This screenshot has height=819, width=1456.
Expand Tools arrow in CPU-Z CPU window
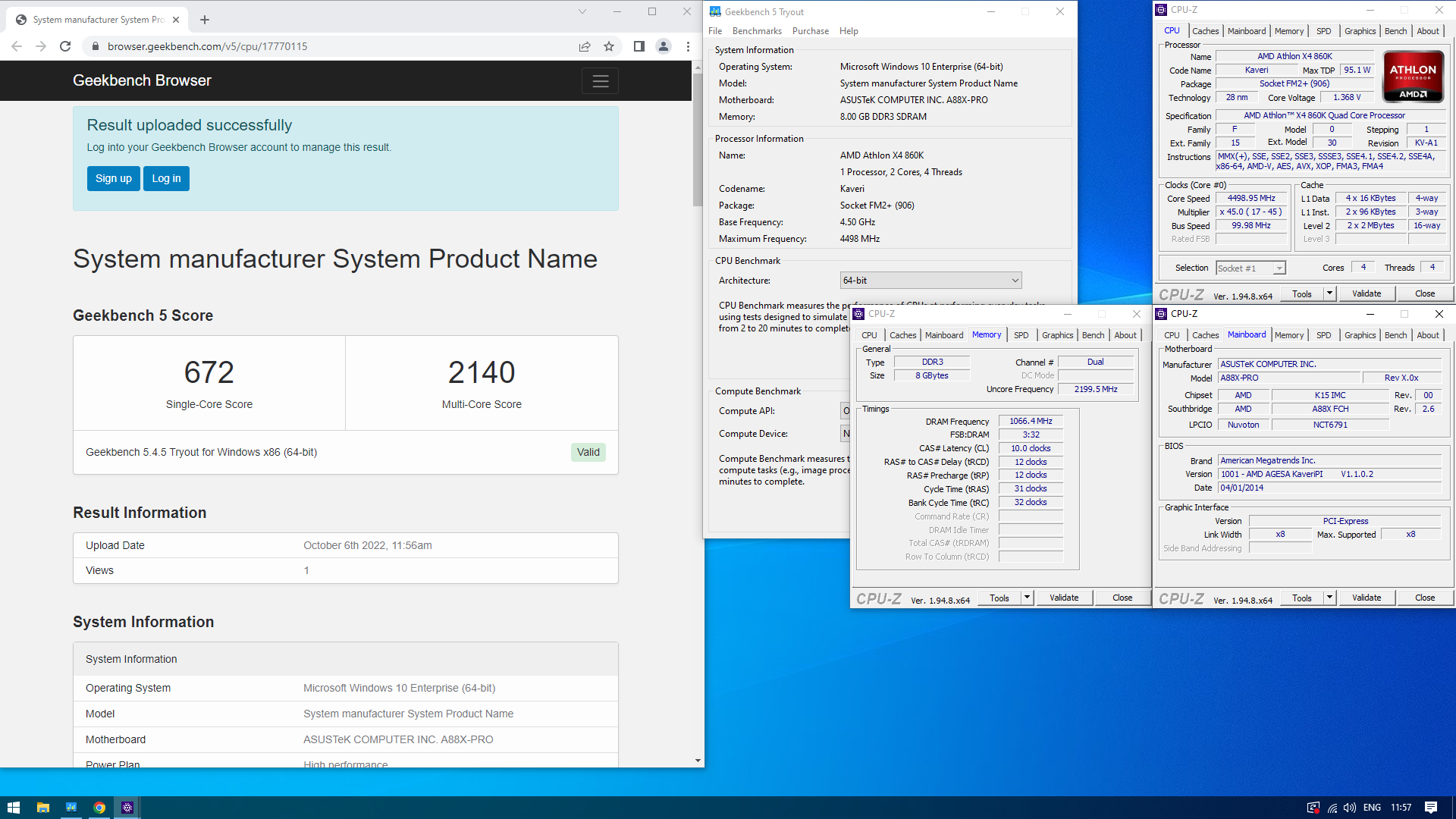coord(1329,293)
